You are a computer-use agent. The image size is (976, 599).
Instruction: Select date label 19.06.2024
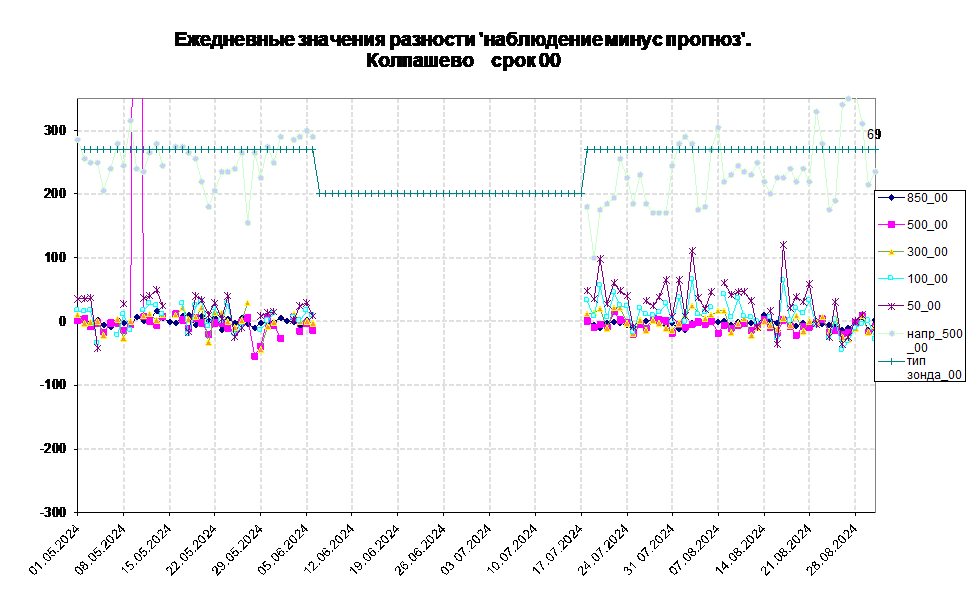tap(375, 550)
